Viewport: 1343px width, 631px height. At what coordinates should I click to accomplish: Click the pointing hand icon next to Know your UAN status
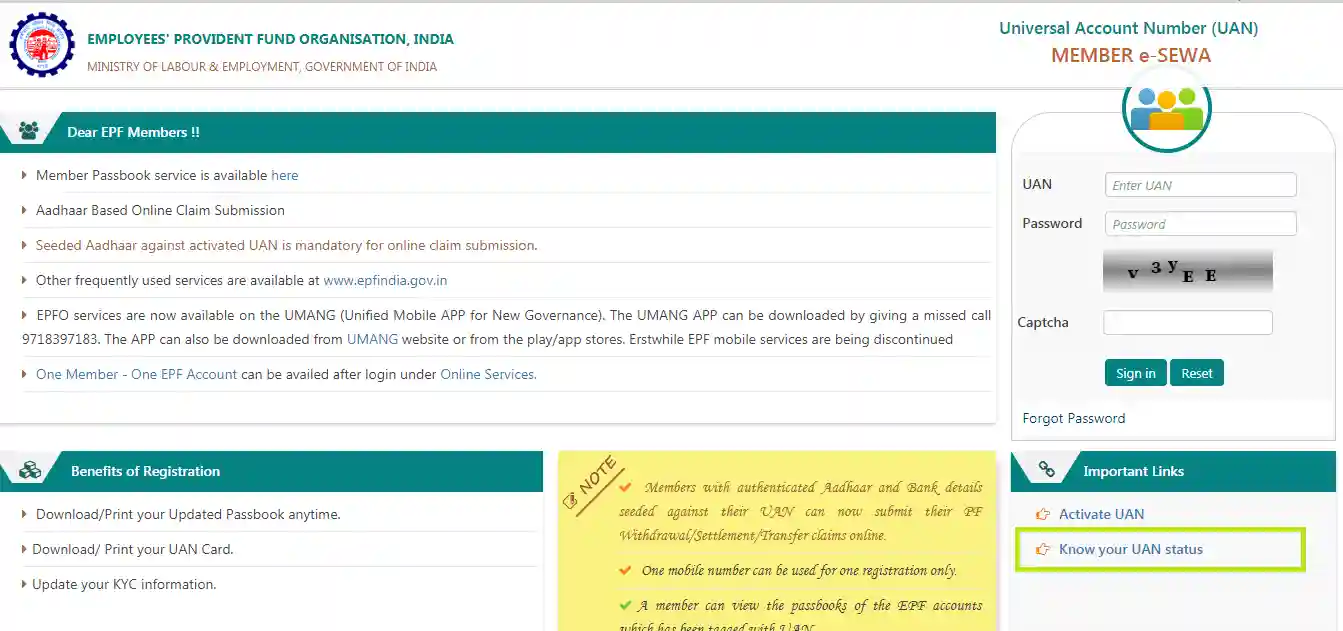(1043, 549)
